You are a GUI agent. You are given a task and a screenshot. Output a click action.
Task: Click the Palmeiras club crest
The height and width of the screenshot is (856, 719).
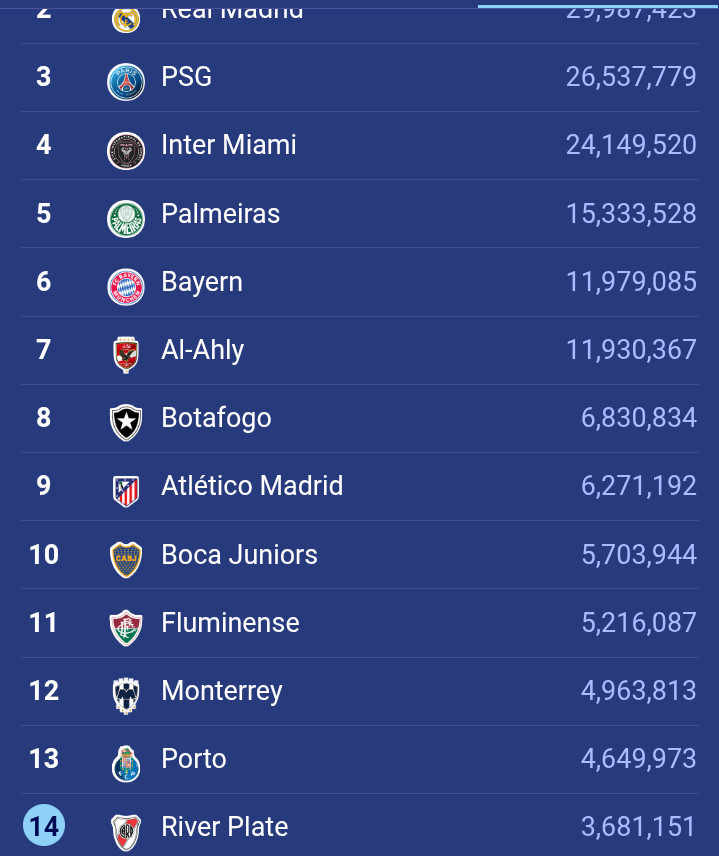(126, 219)
